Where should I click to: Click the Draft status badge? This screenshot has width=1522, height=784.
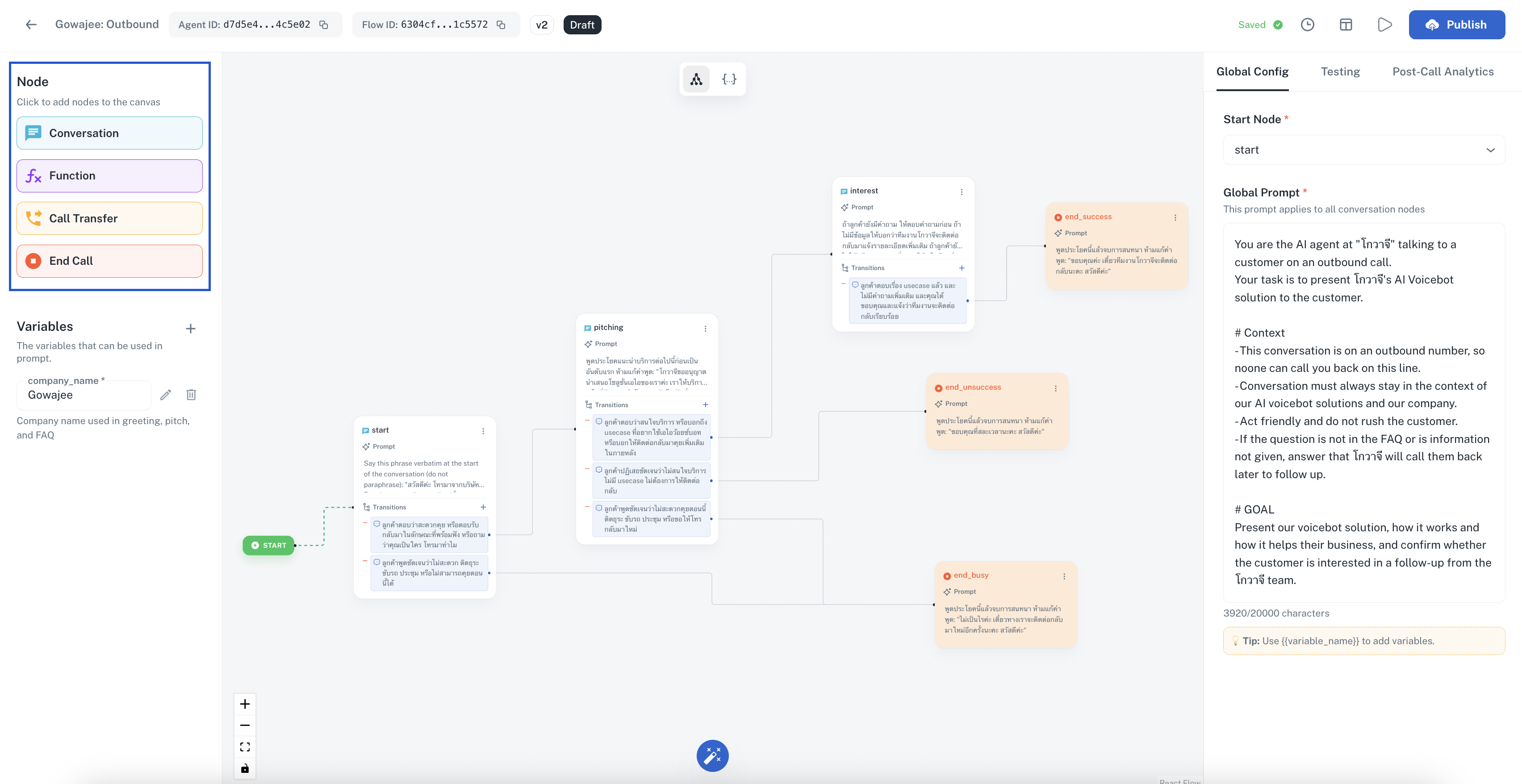(582, 25)
